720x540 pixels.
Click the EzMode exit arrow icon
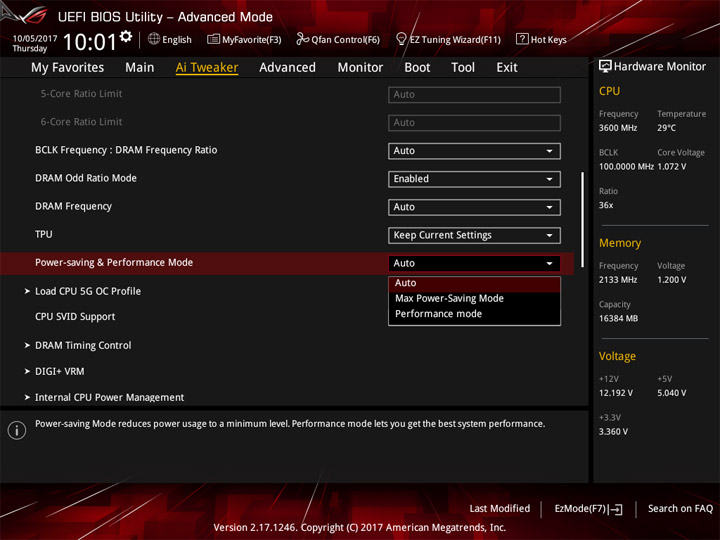[x=616, y=509]
